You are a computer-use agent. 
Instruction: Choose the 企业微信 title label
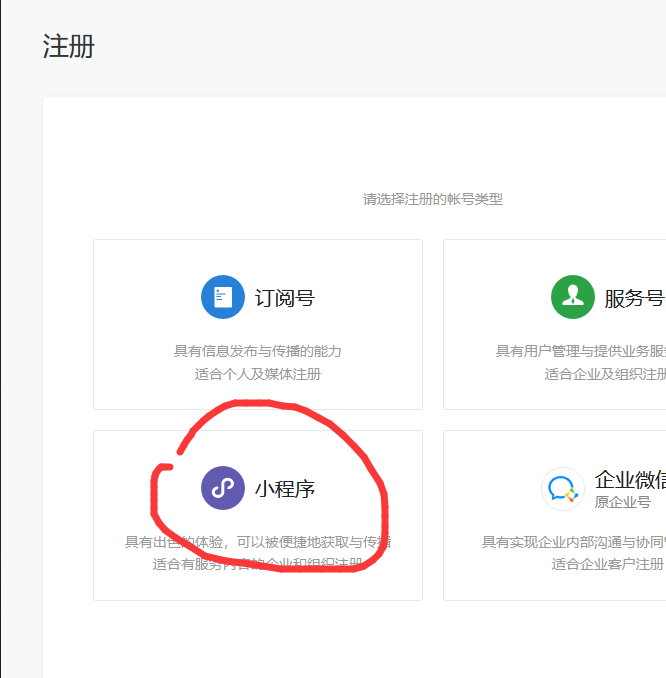[630, 479]
